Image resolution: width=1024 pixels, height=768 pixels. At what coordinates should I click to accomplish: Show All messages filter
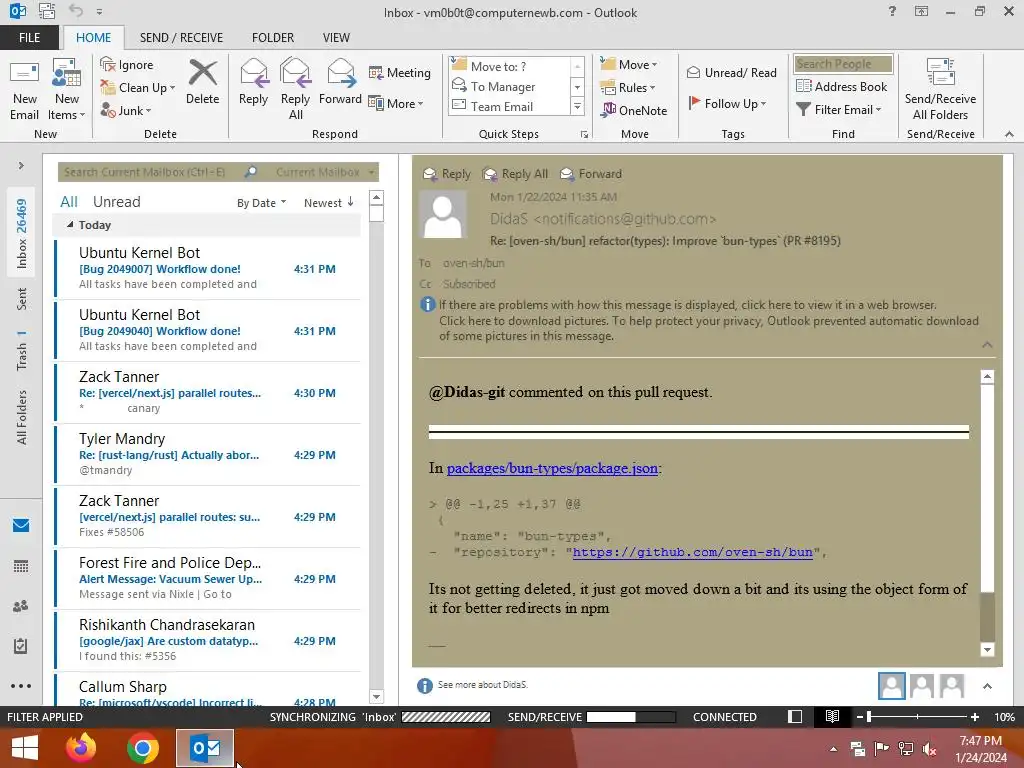pos(69,202)
